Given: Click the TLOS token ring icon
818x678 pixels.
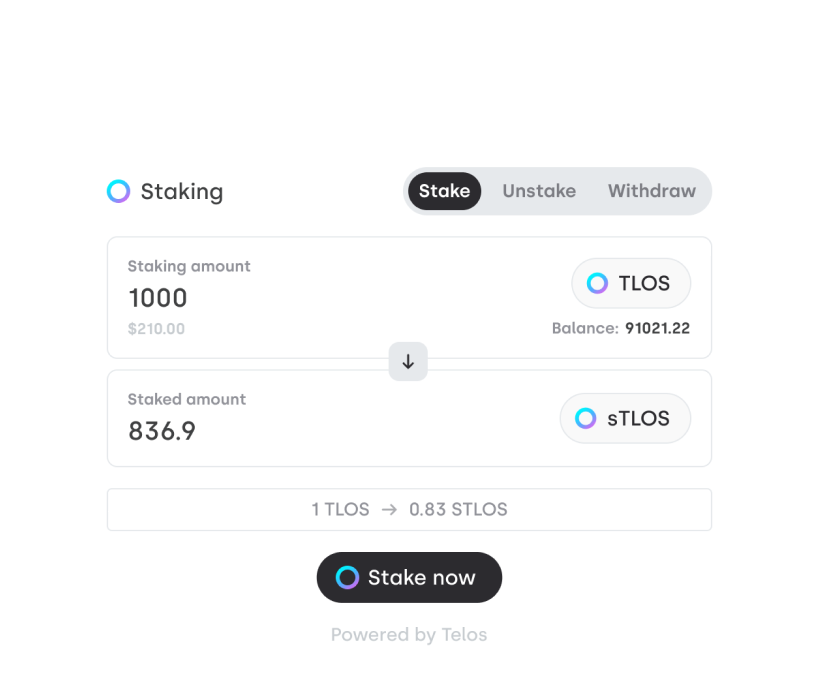Looking at the screenshot, I should (x=597, y=283).
